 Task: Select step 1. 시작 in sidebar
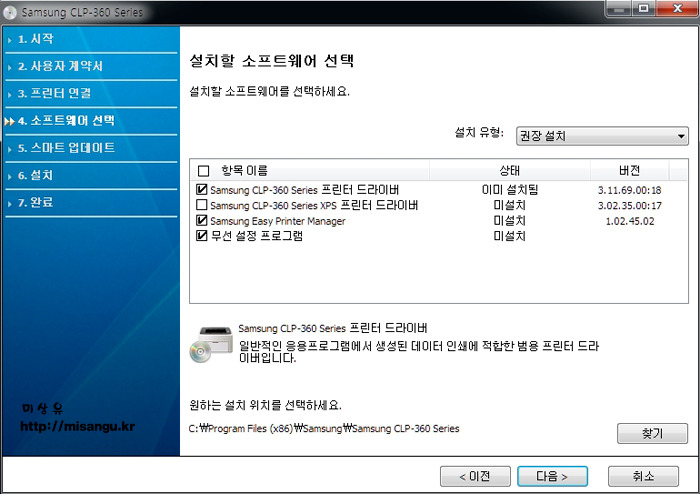pos(36,39)
